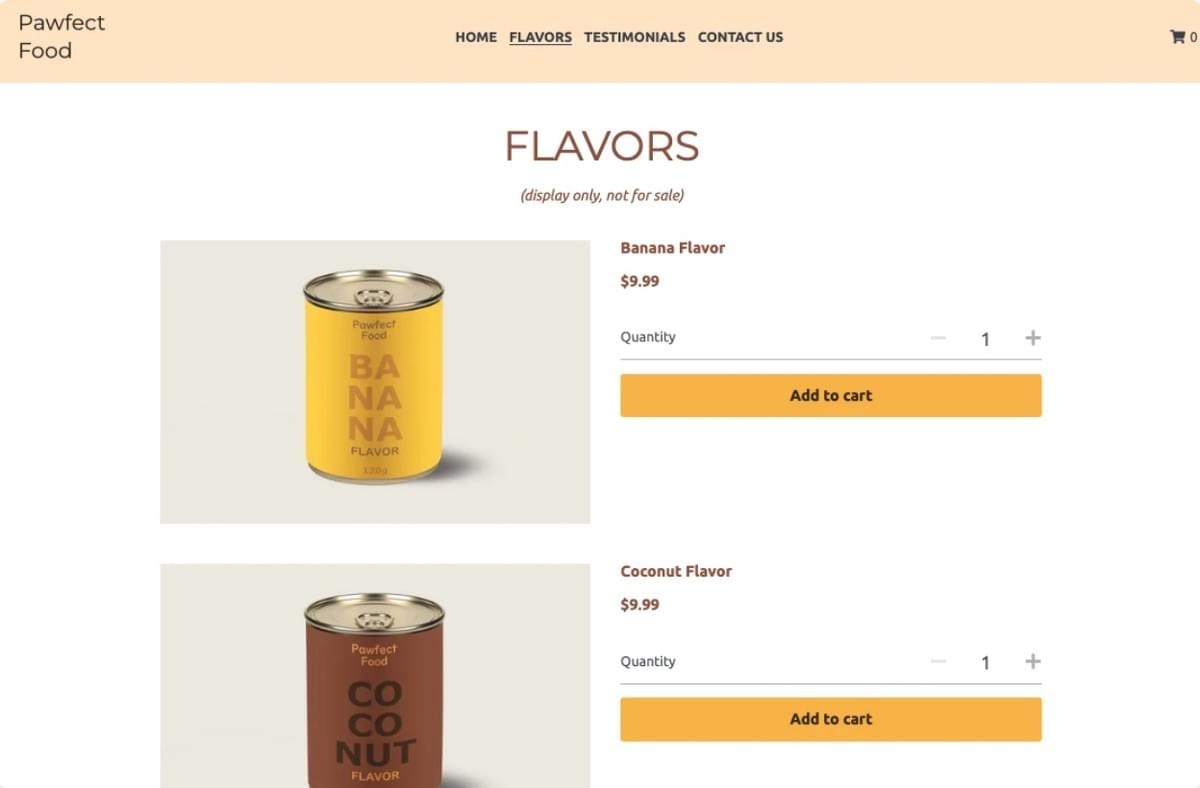Viewport: 1200px width, 788px height.
Task: Increase Banana Flavor quantity
Action: (x=1033, y=338)
